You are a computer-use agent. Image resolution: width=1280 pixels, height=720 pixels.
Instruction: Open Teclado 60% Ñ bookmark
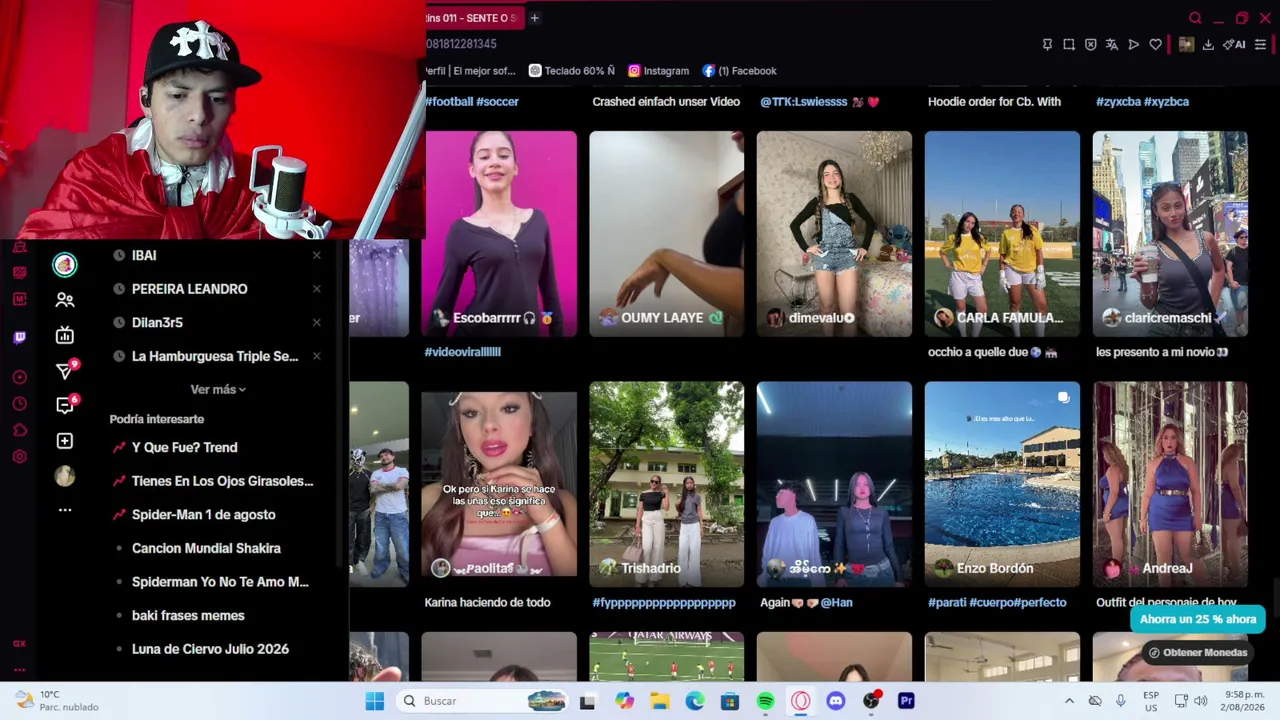(x=572, y=71)
